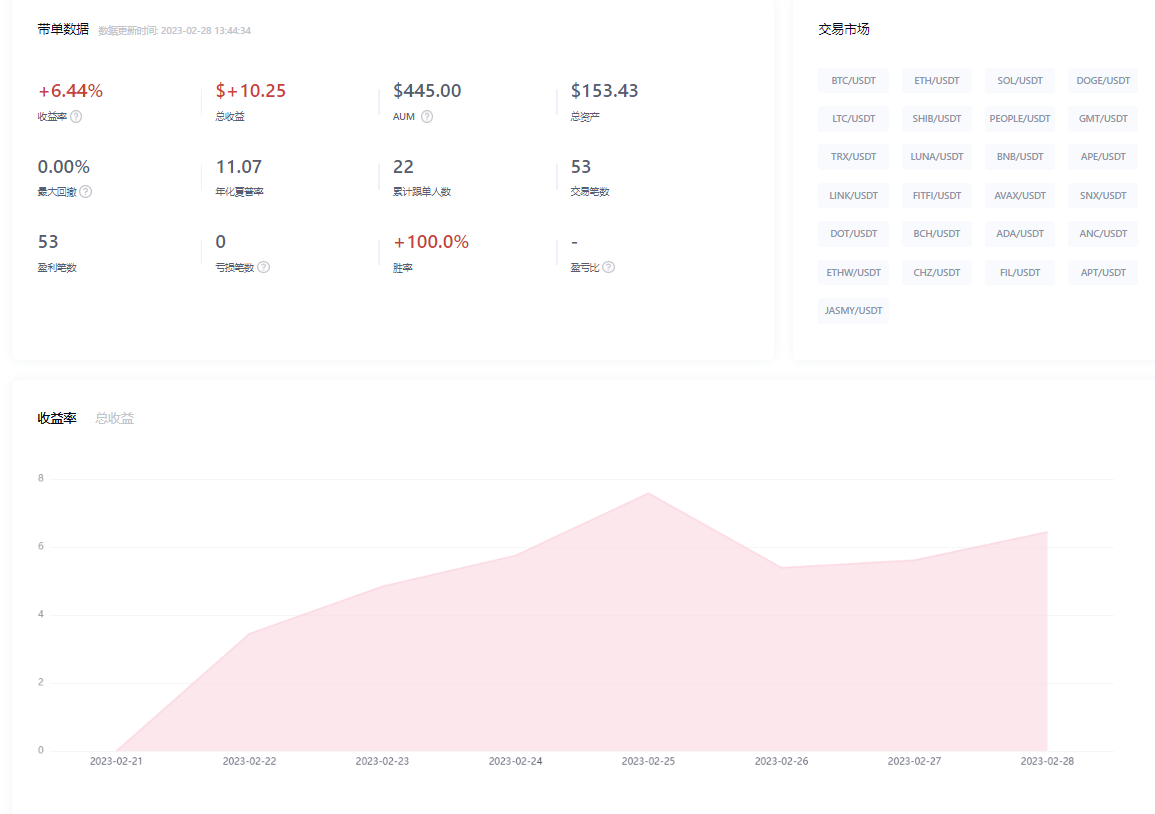Choose the ETH/USDT market tag

tap(936, 80)
